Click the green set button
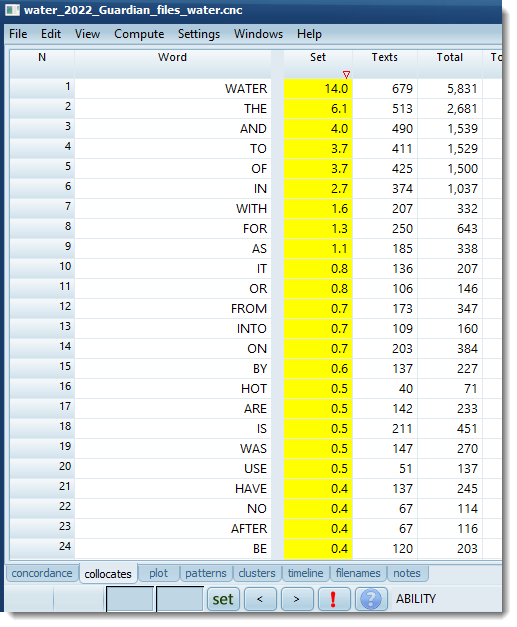 223,599
